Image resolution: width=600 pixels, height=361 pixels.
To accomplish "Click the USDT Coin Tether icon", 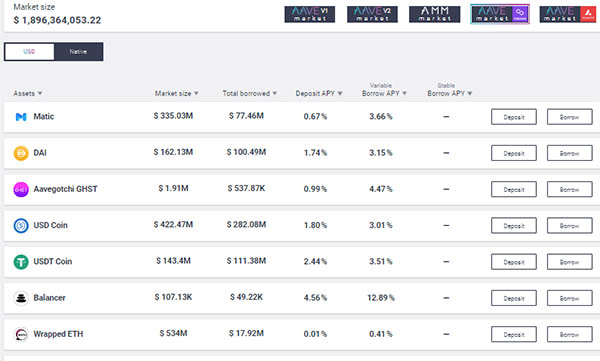I will 21,262.
